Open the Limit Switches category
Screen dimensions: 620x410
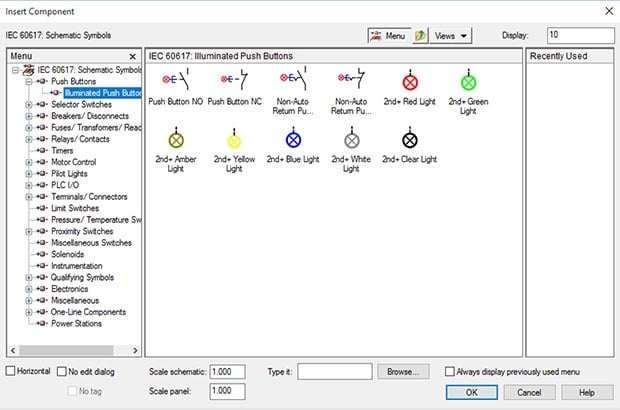75,208
